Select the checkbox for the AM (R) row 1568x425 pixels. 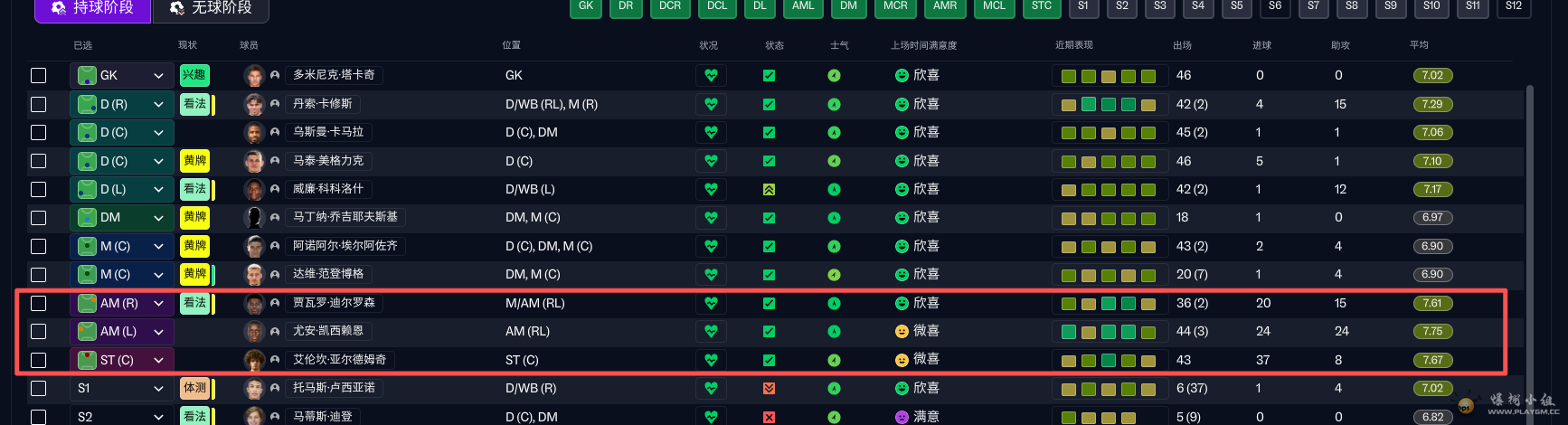39,303
